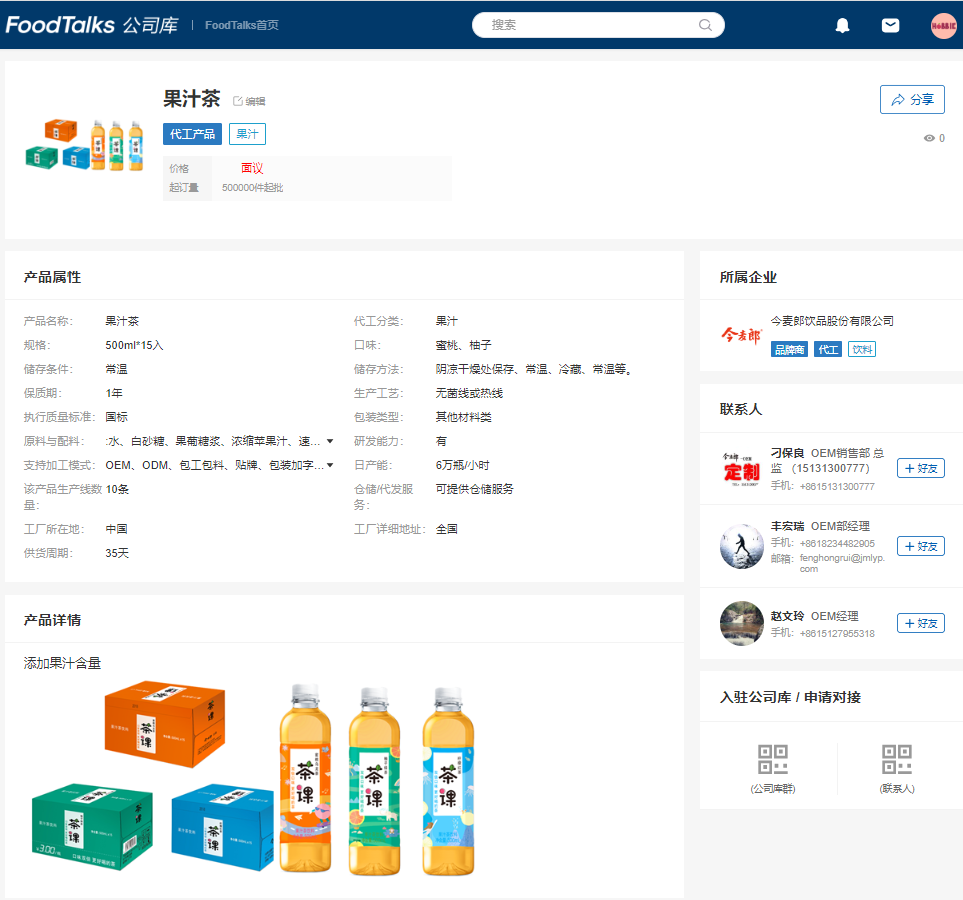Open the user profile avatar
This screenshot has height=900, width=963.
[943, 26]
